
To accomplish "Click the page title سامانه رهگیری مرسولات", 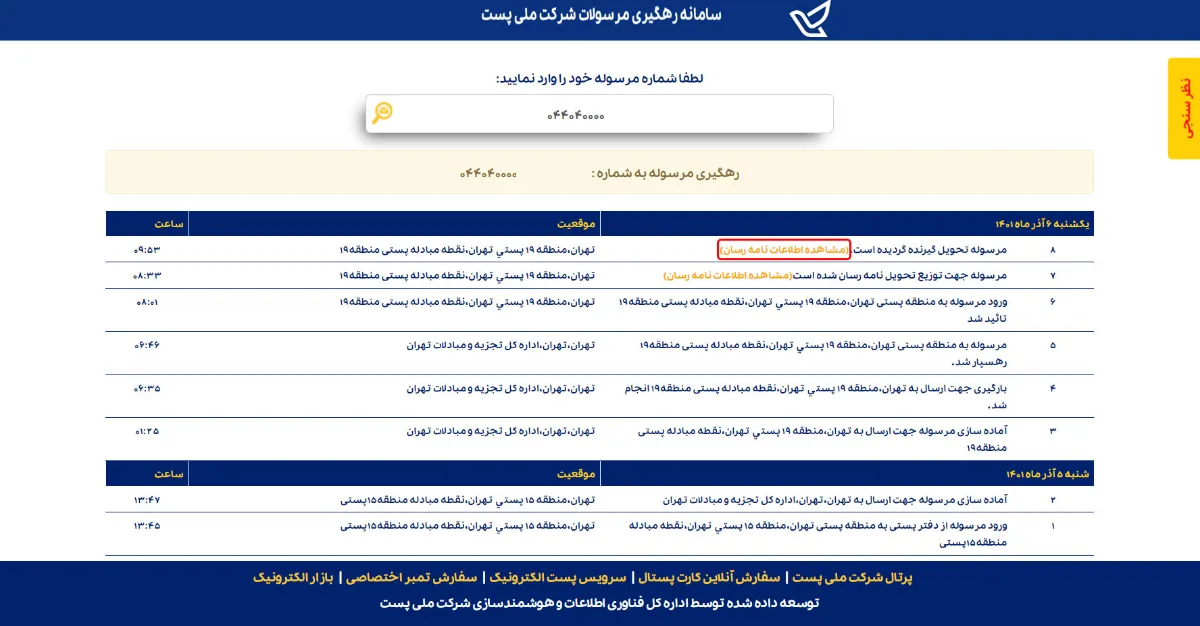I will point(601,16).
